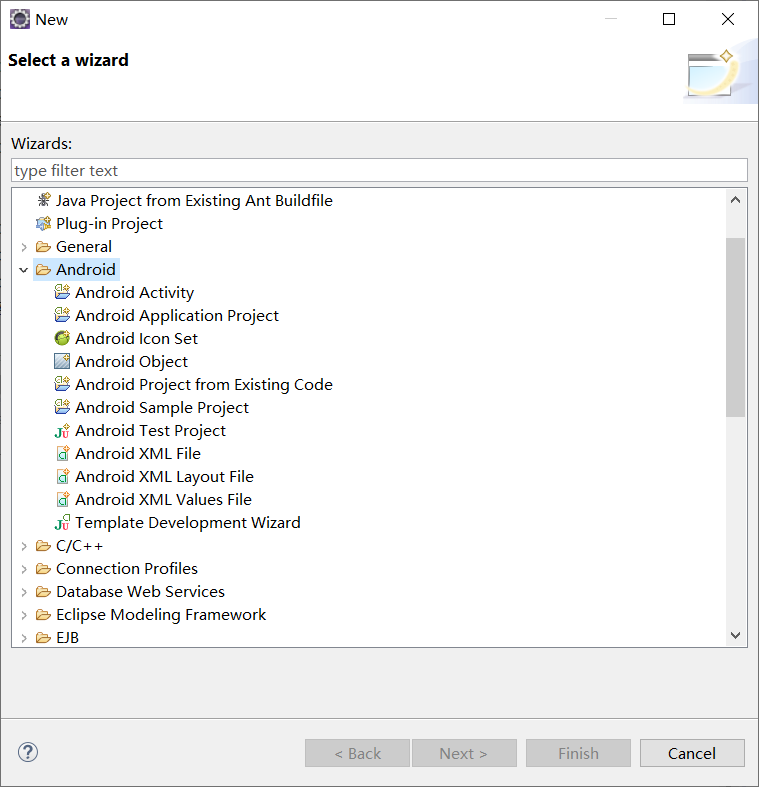
Task: Click the Android XML File icon
Action: [63, 453]
